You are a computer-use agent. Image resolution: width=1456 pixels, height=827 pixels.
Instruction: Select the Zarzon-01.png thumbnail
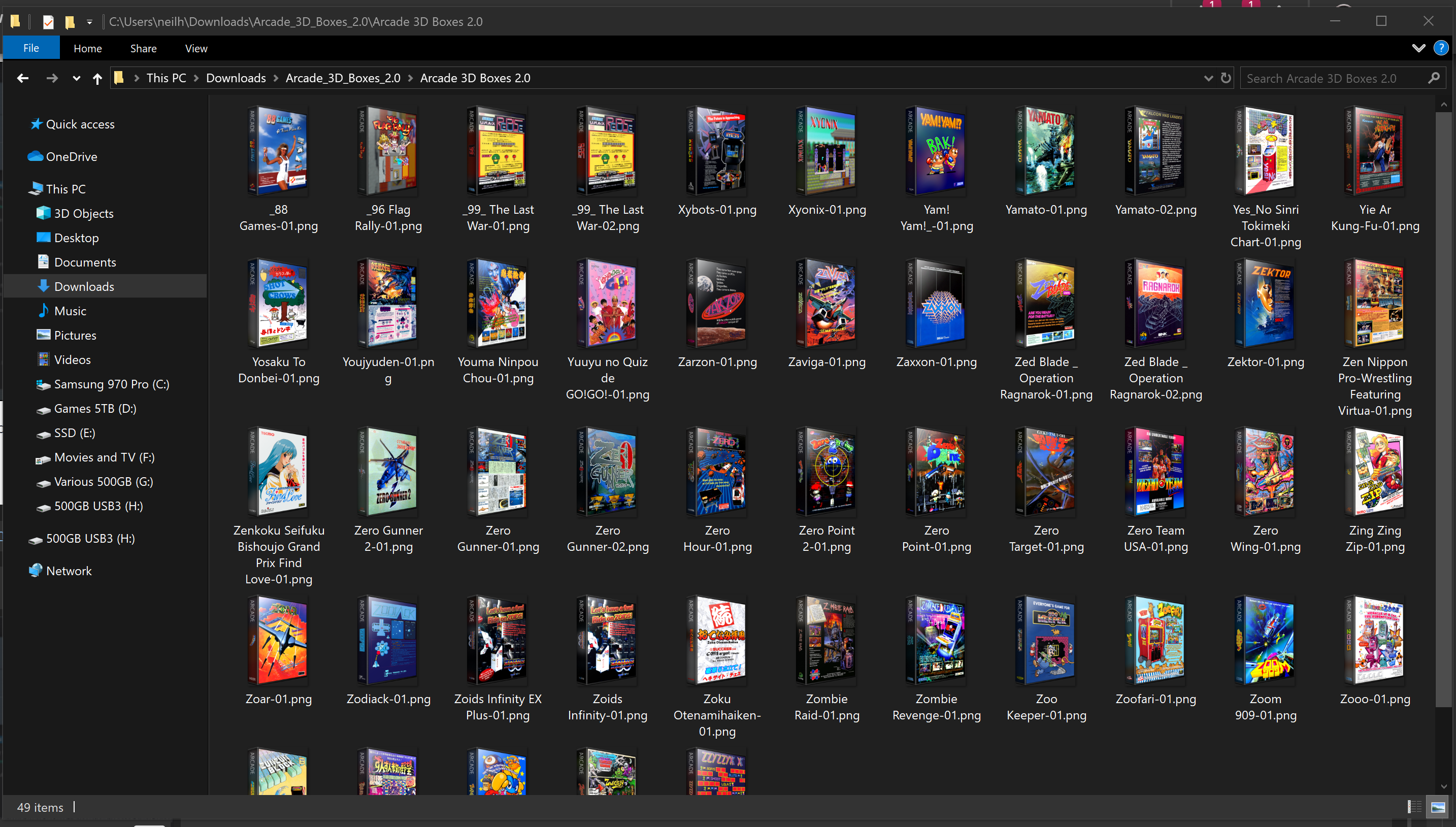(717, 303)
